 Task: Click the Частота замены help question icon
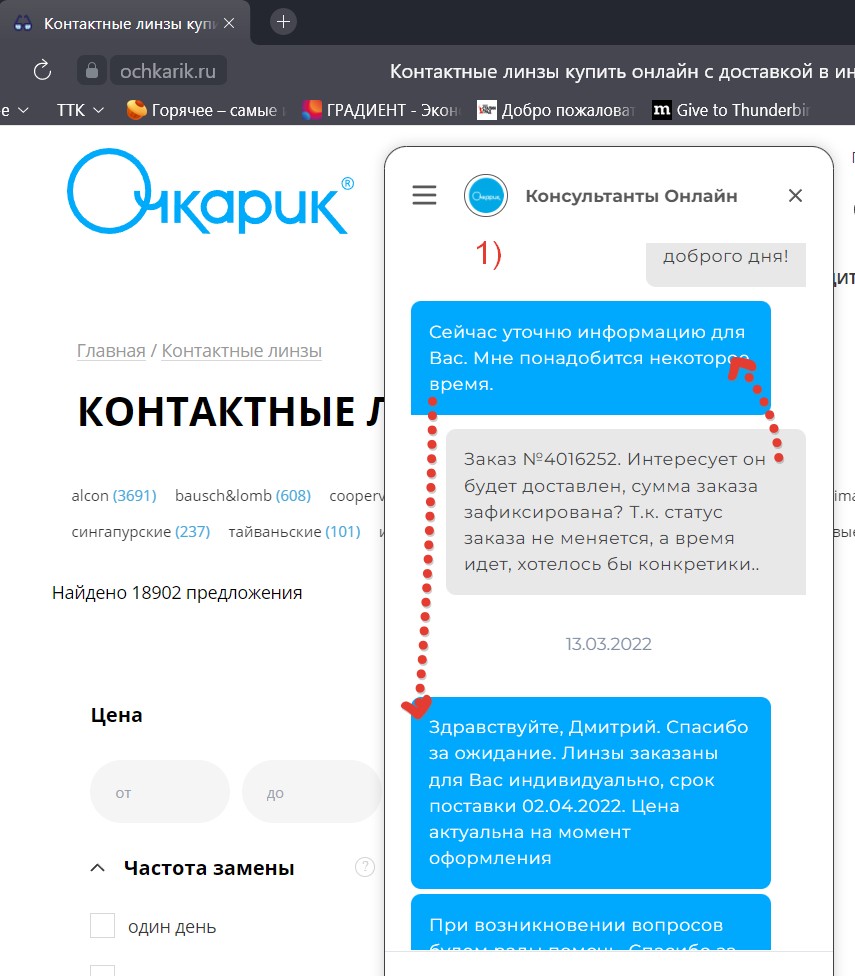pos(365,866)
